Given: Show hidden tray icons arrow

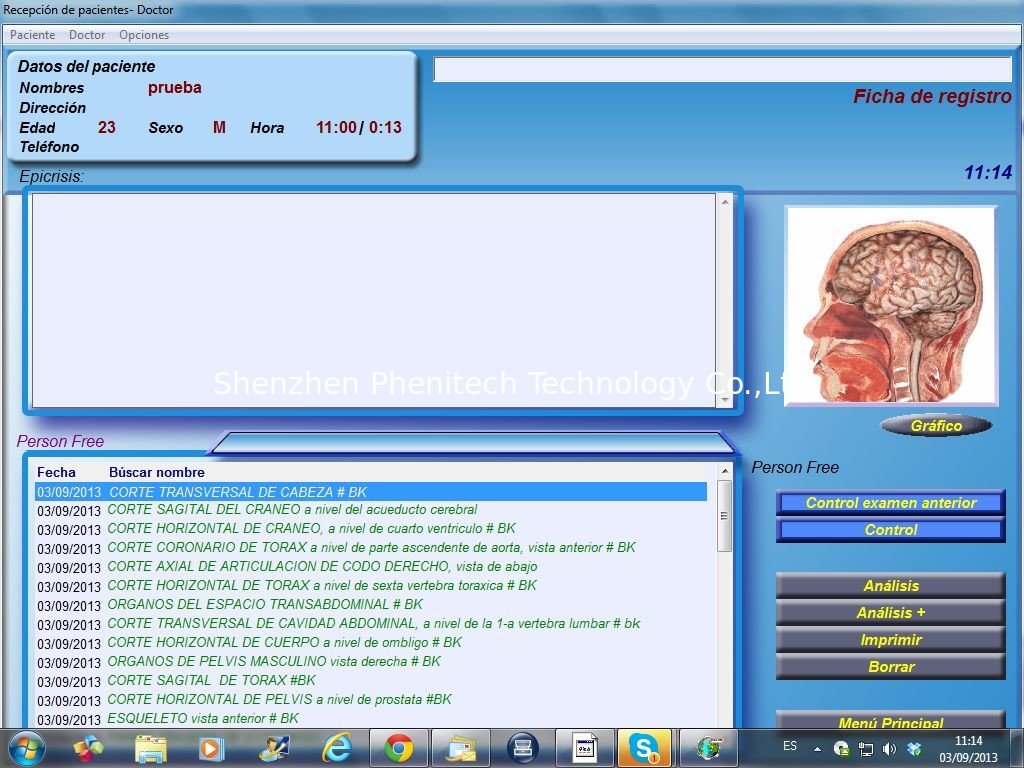Looking at the screenshot, I should (x=817, y=749).
